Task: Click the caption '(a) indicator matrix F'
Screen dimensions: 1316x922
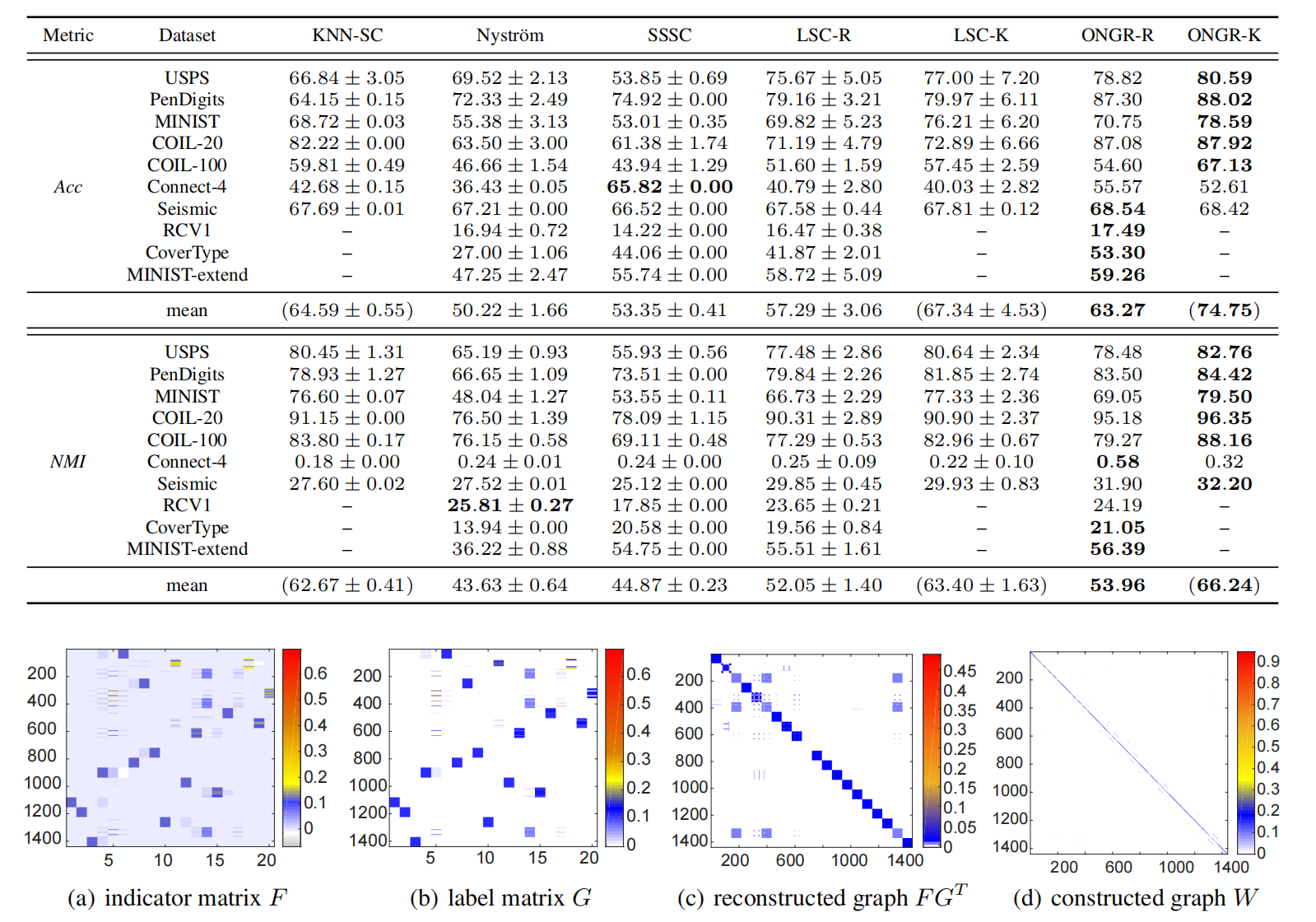Action: (x=177, y=897)
